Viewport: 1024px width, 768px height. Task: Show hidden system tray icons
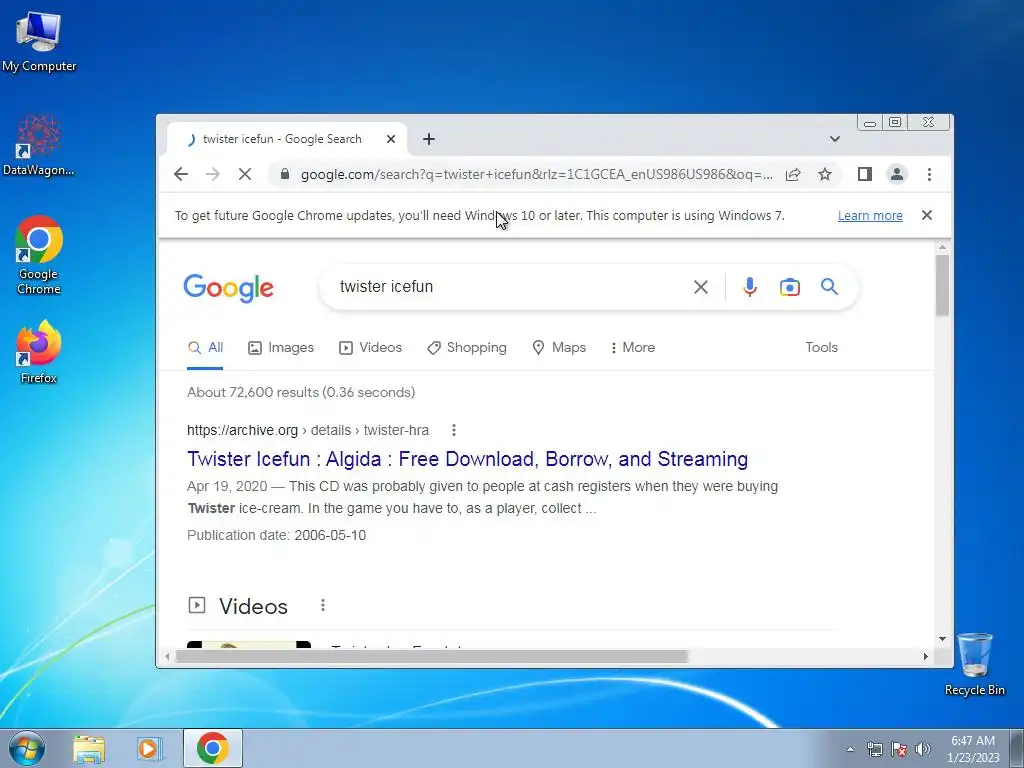pyautogui.click(x=850, y=749)
